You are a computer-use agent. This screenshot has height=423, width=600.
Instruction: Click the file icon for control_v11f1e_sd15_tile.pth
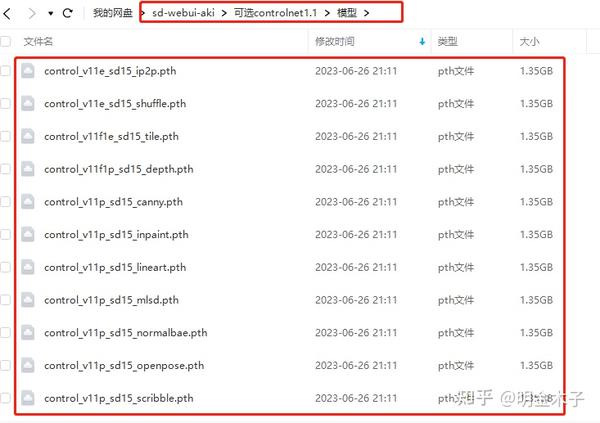click(x=28, y=136)
